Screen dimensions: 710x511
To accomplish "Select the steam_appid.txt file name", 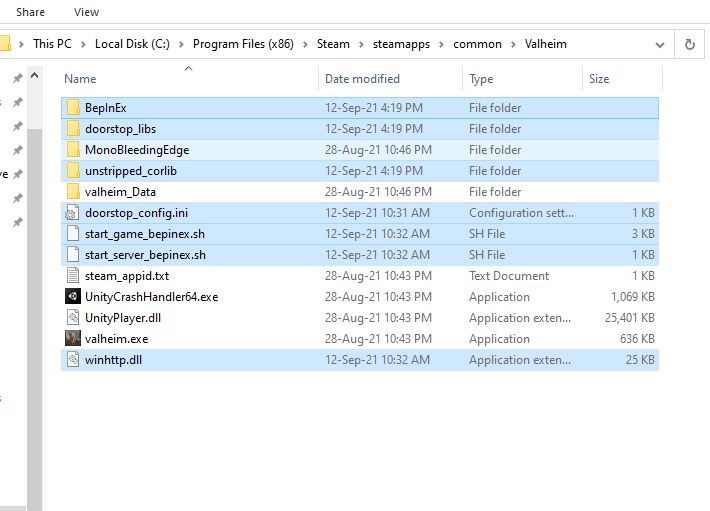I will coord(127,276).
